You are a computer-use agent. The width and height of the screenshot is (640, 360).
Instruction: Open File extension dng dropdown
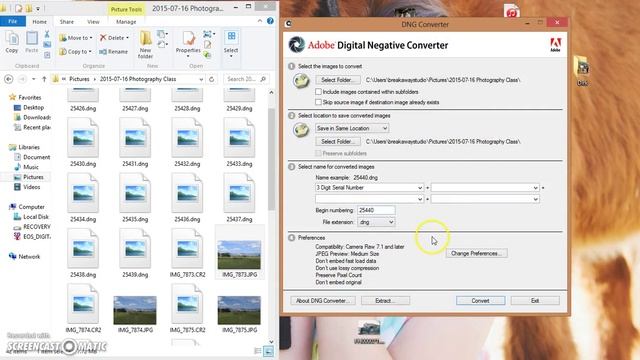(376, 222)
